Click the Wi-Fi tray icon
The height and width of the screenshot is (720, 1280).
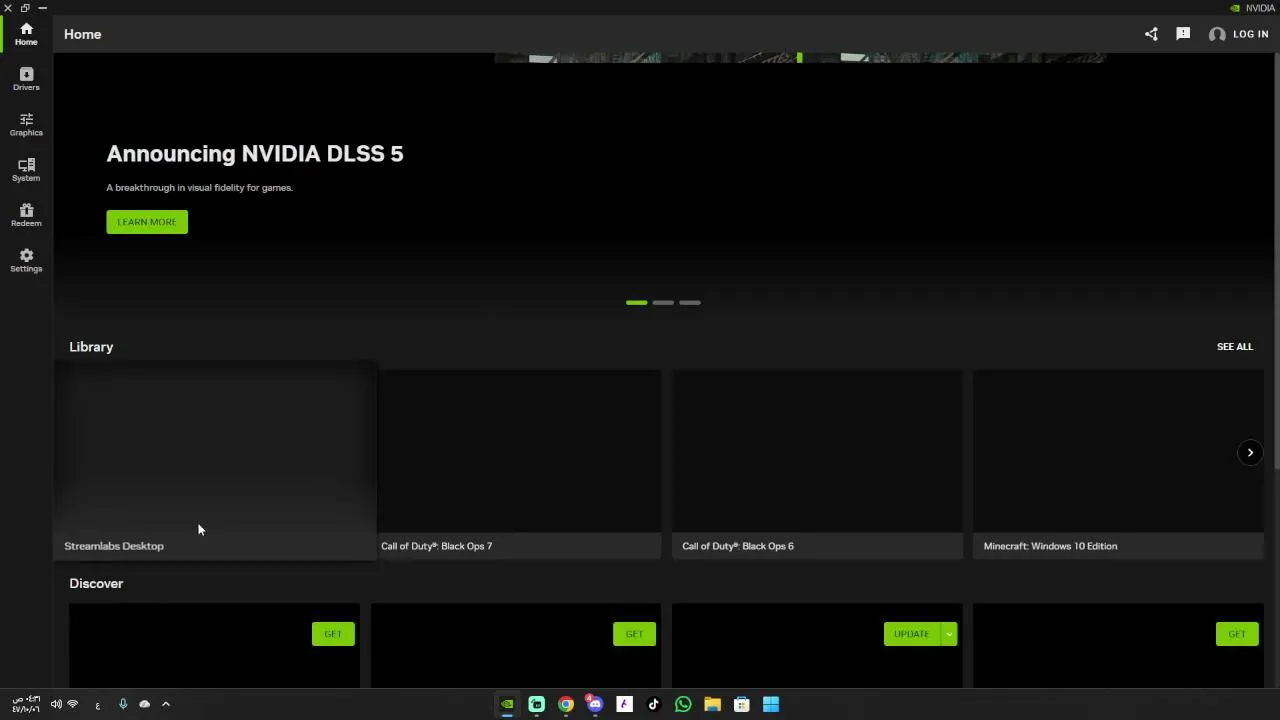pyautogui.click(x=72, y=704)
